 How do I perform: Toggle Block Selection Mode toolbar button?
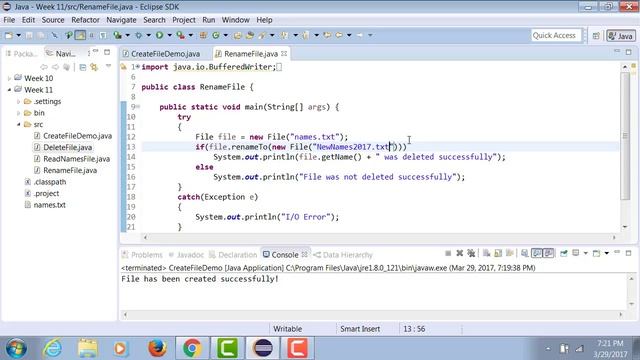click(91, 36)
